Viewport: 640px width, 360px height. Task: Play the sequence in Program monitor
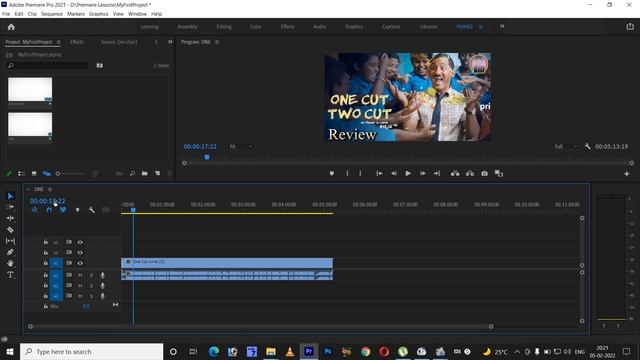coord(408,173)
